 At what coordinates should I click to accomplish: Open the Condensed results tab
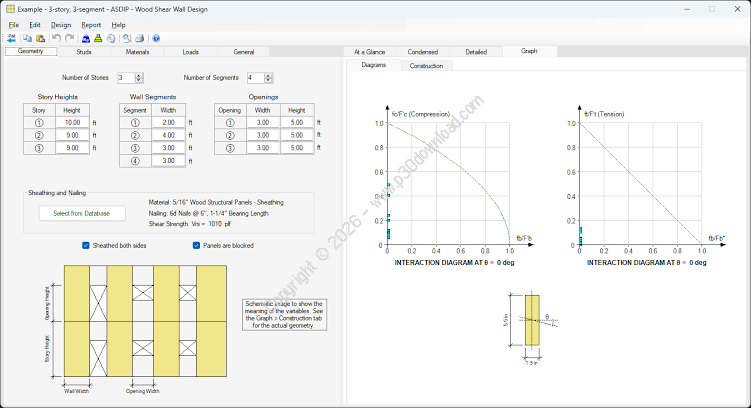pyautogui.click(x=423, y=52)
